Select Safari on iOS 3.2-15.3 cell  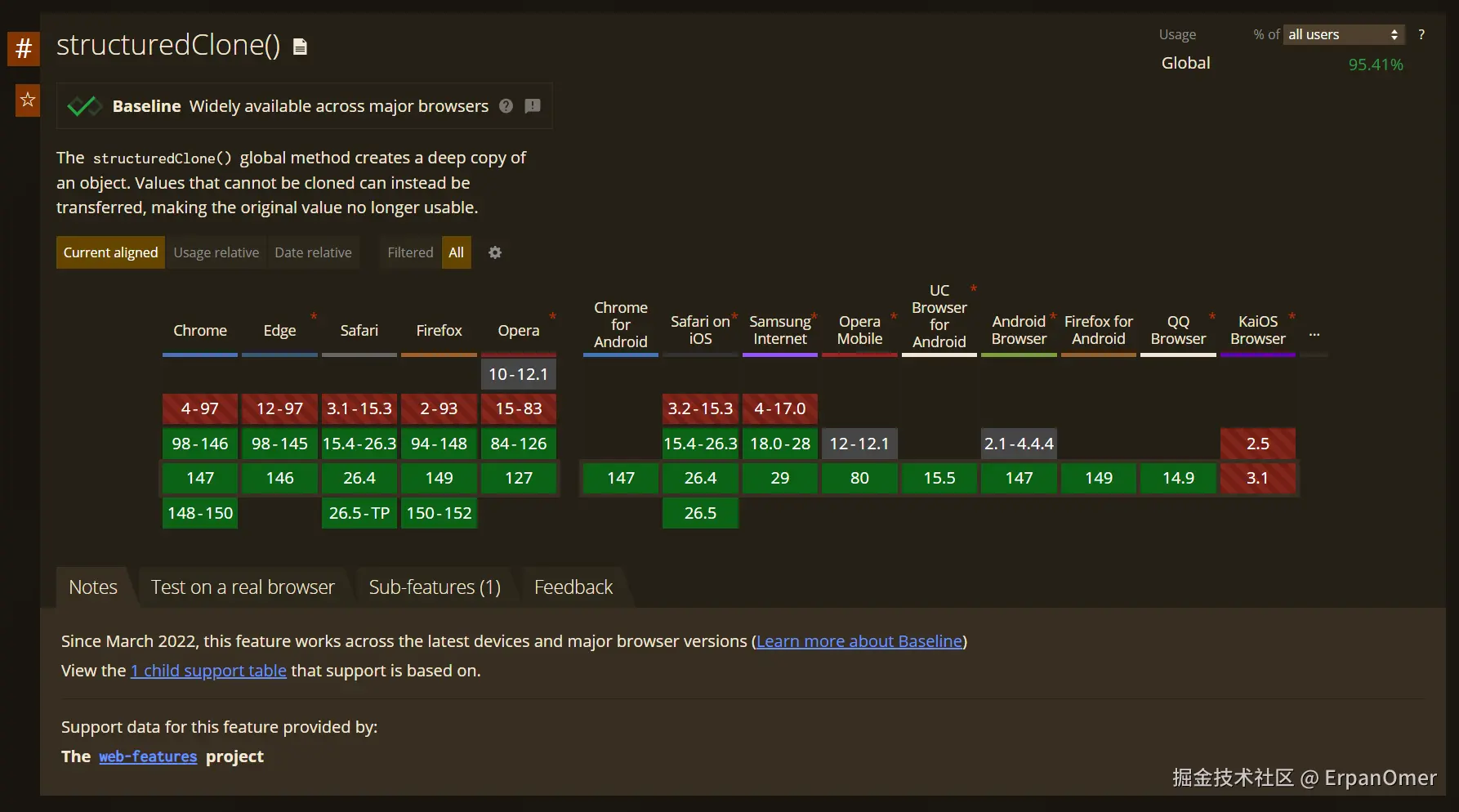coord(700,408)
